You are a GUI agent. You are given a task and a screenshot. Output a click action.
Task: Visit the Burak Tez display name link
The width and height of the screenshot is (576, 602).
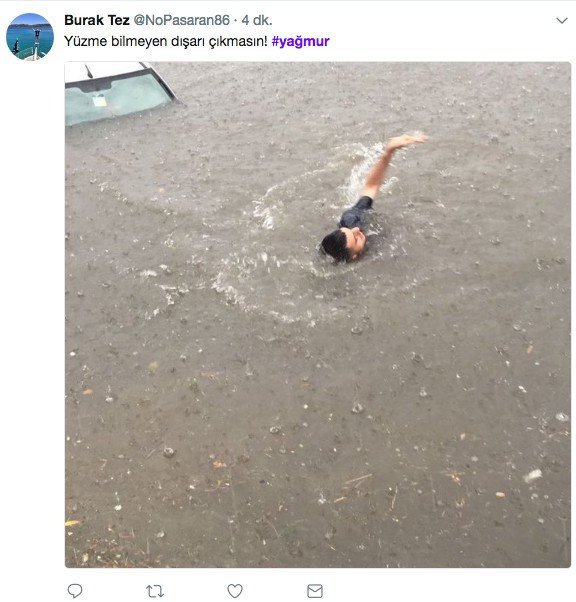[97, 20]
